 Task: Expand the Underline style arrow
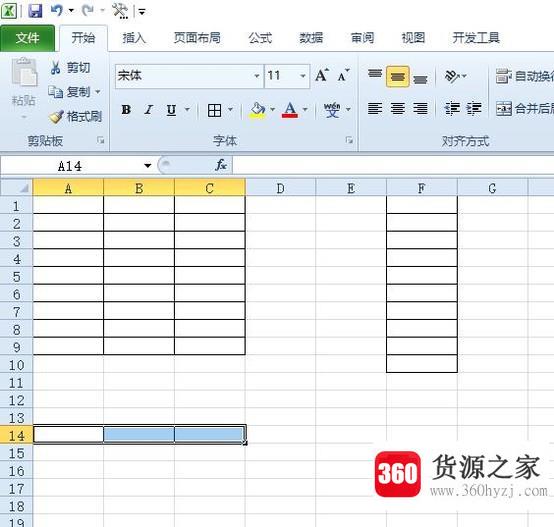[187, 110]
